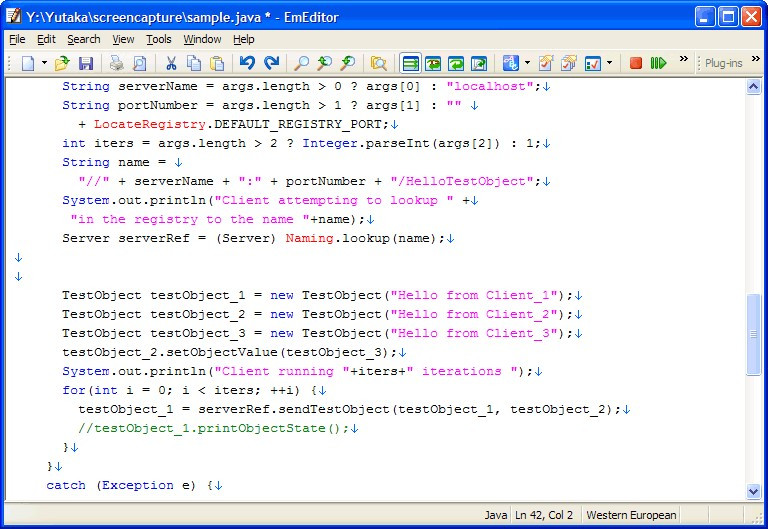Expand Configuration selector dropdown arrow

[x=527, y=63]
